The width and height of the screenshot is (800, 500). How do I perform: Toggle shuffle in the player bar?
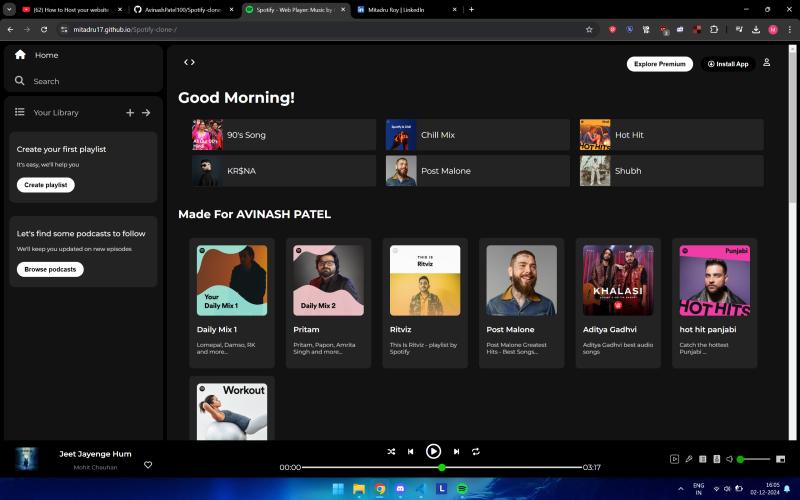pyautogui.click(x=391, y=452)
